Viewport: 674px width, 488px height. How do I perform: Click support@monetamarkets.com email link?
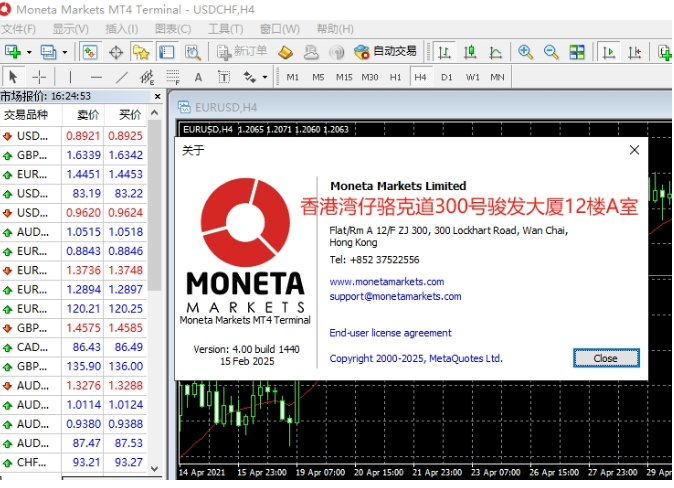pos(395,296)
